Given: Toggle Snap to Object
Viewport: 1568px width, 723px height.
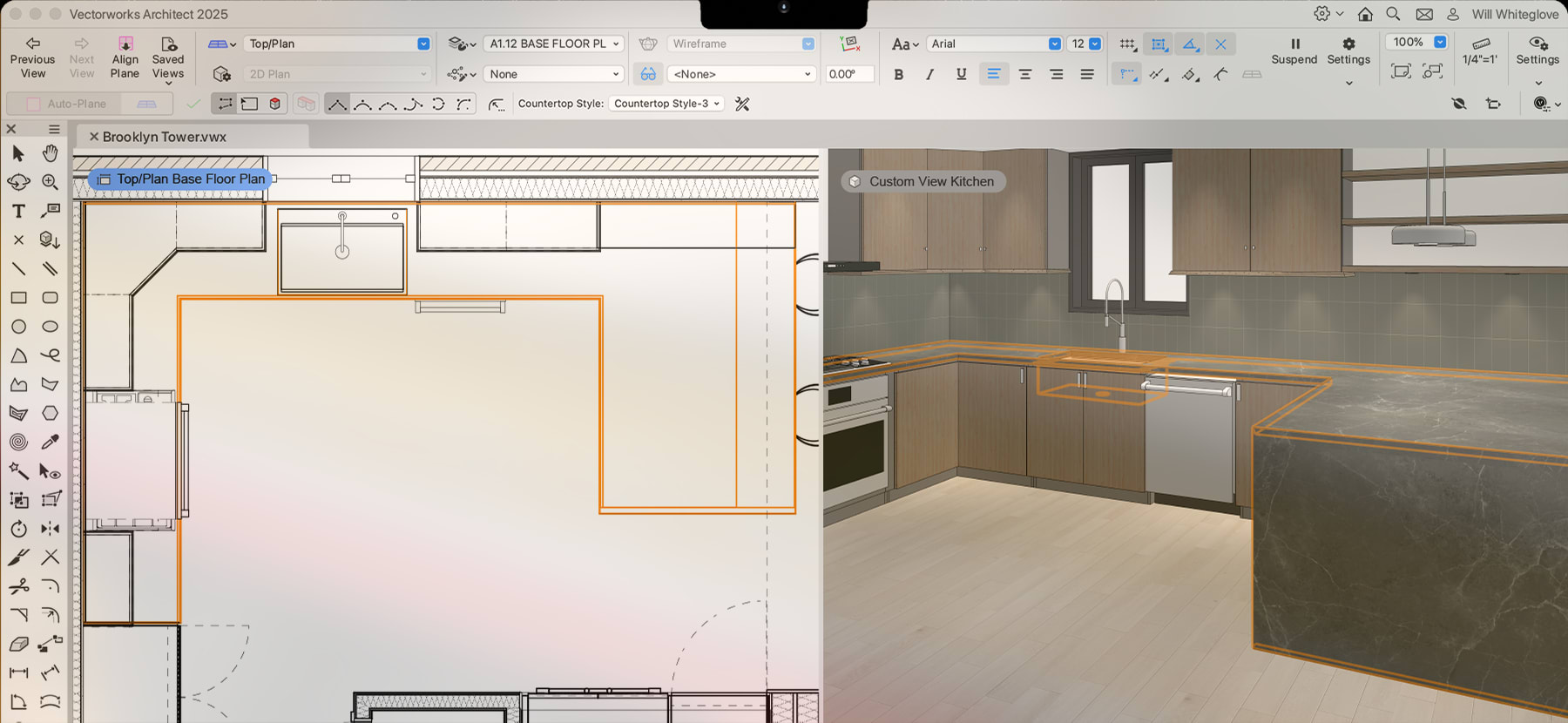Looking at the screenshot, I should tap(1159, 44).
